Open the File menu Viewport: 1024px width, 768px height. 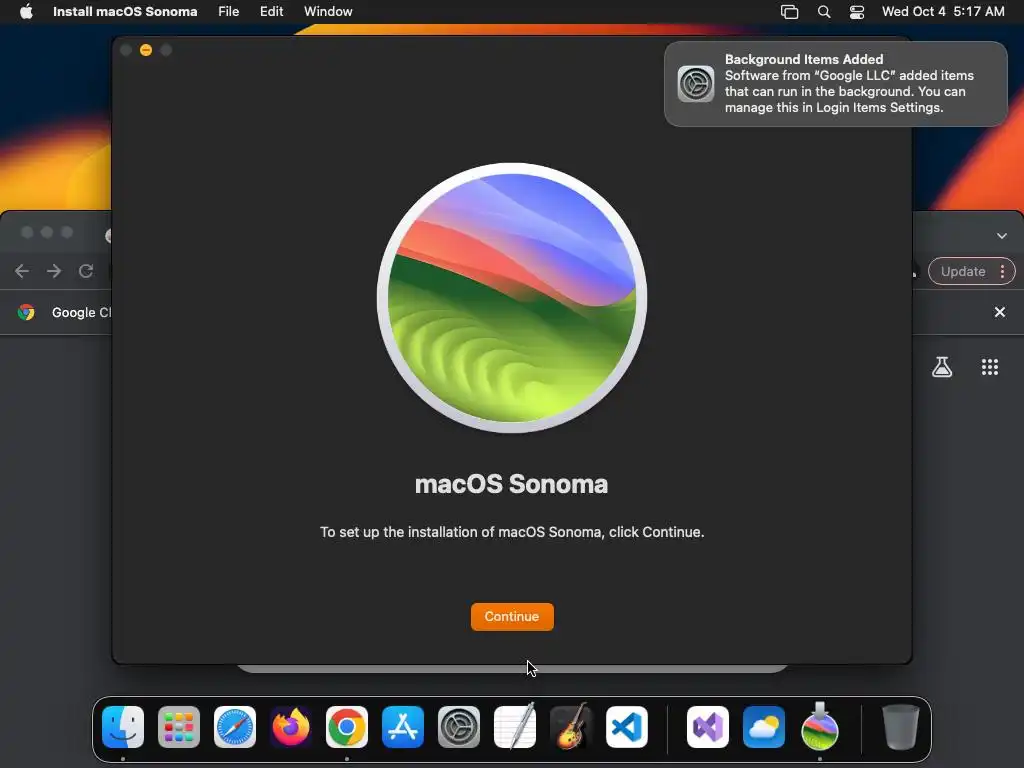pos(229,11)
